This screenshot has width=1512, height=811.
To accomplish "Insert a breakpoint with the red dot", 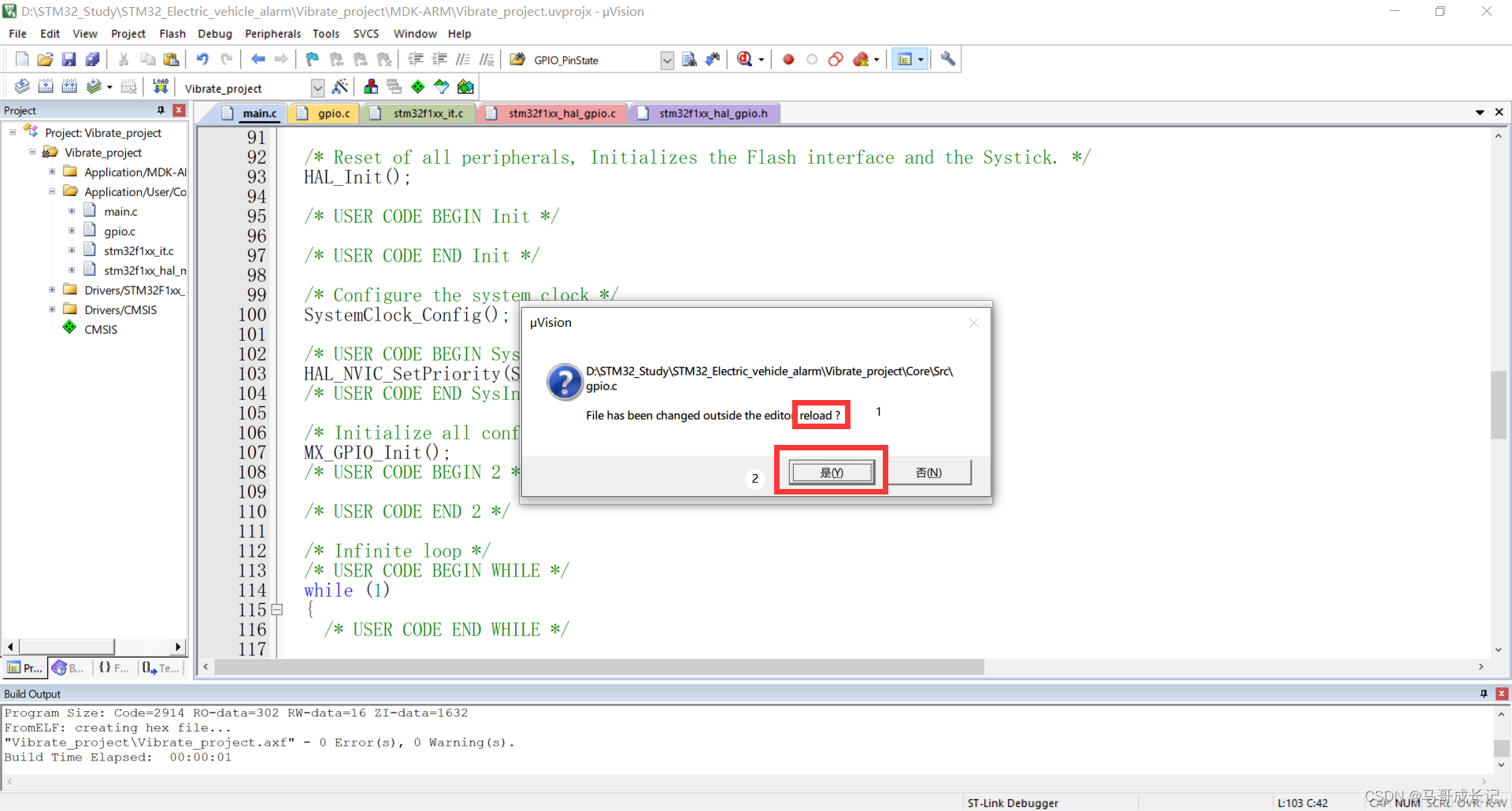I will (x=788, y=59).
